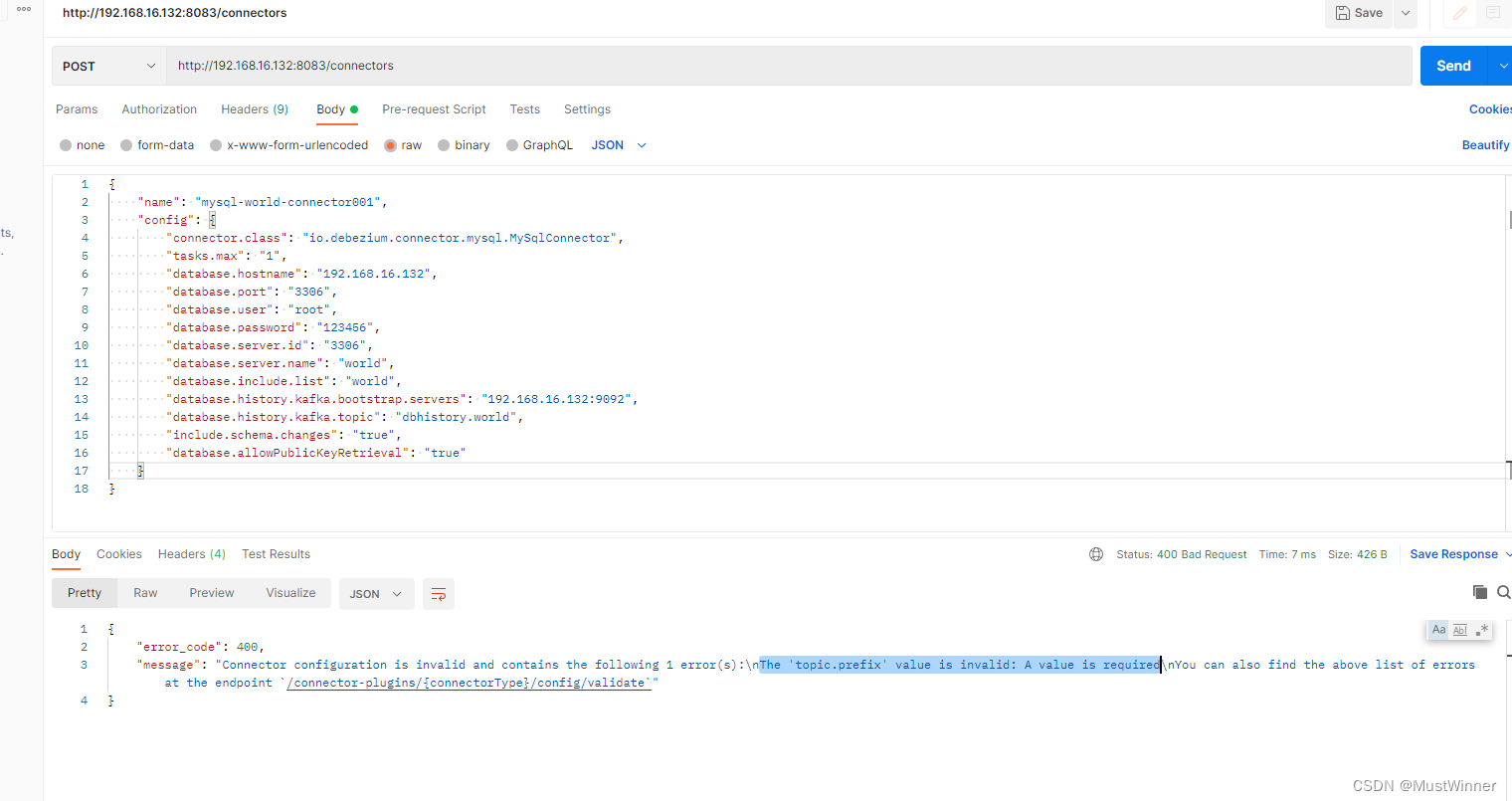The width and height of the screenshot is (1512, 801).
Task: Expand the Send button dropdown arrow
Action: coord(1501,66)
